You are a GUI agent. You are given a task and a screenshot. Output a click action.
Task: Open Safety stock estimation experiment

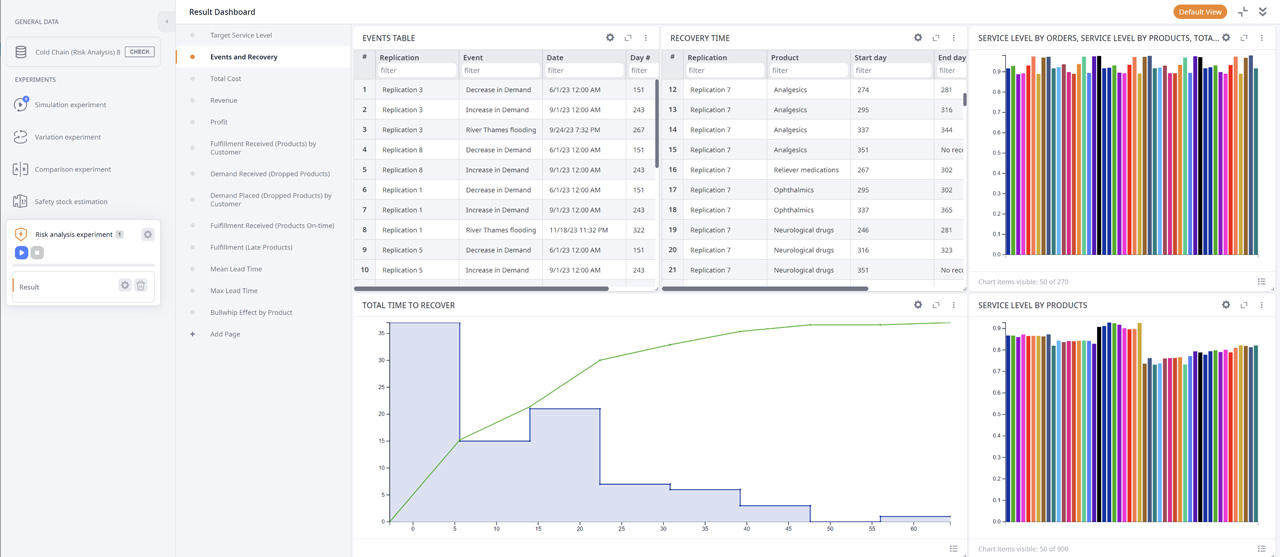point(70,202)
